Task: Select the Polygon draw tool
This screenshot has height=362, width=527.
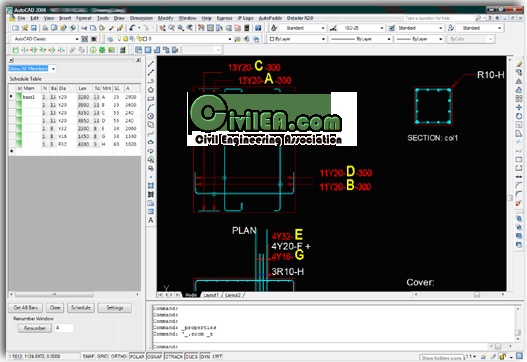Action: [x=151, y=90]
